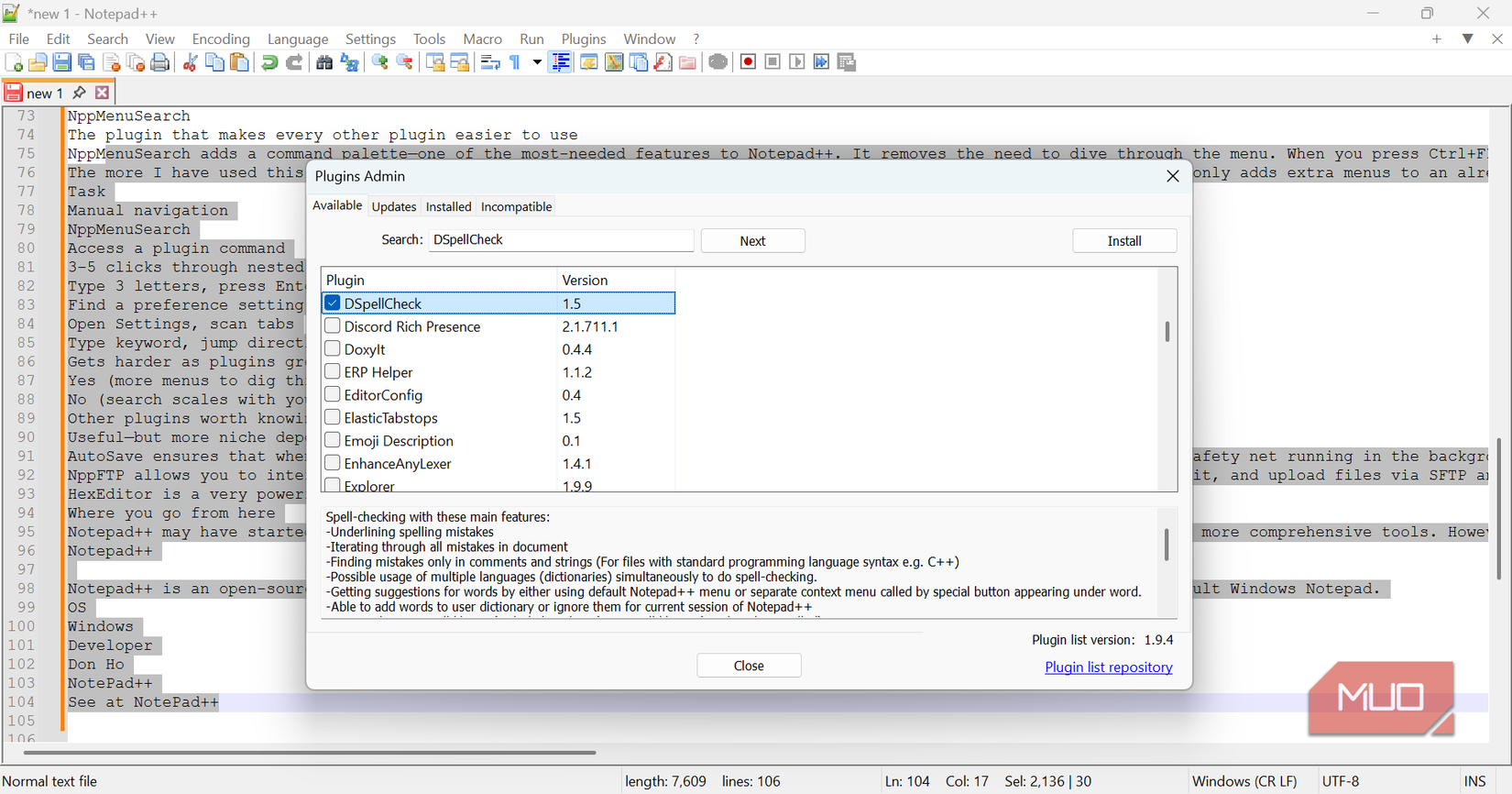1512x794 pixels.
Task: Click the description box scrollbar thumb
Action: point(1167,545)
